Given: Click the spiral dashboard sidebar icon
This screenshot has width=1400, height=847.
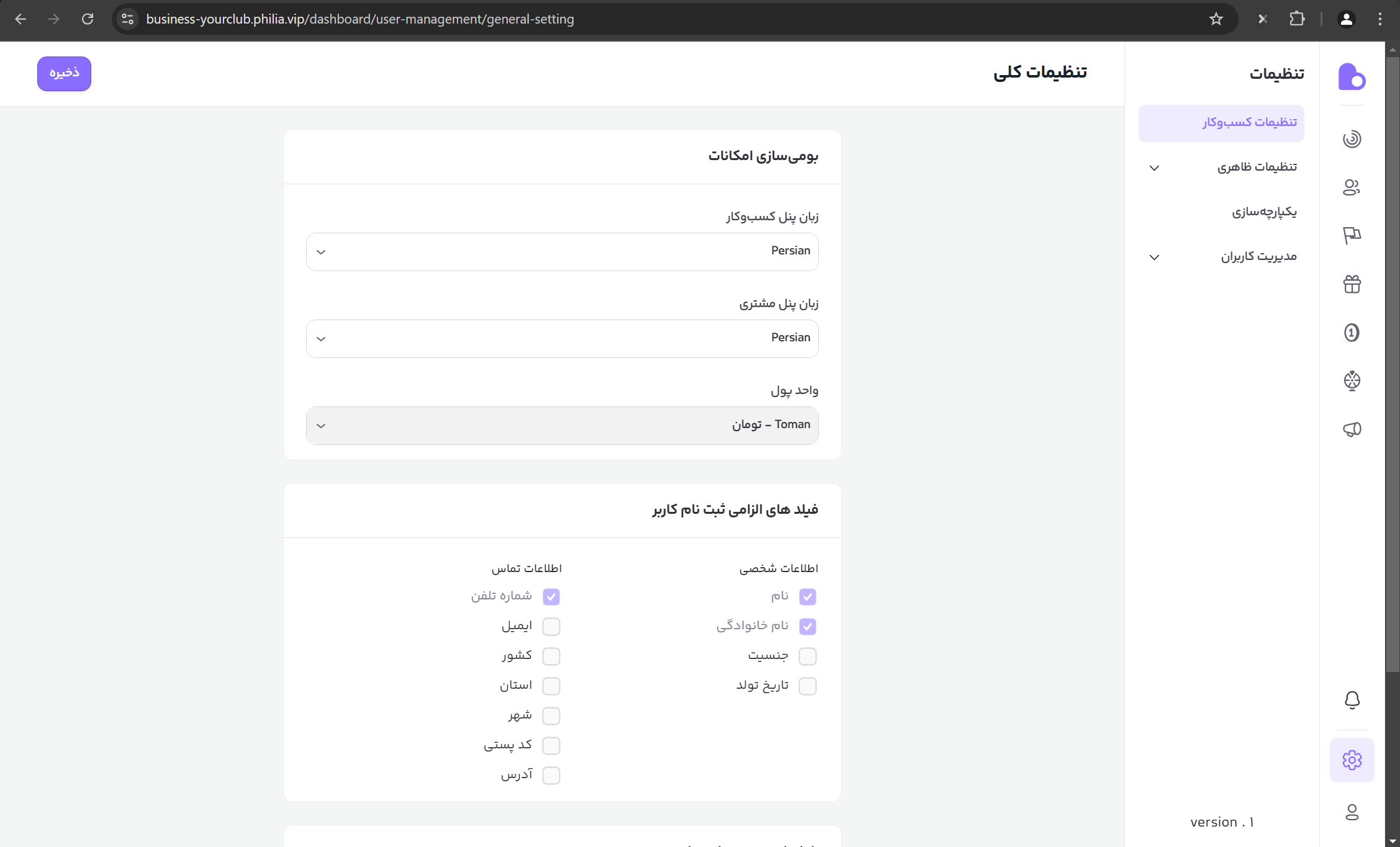Looking at the screenshot, I should coord(1352,138).
